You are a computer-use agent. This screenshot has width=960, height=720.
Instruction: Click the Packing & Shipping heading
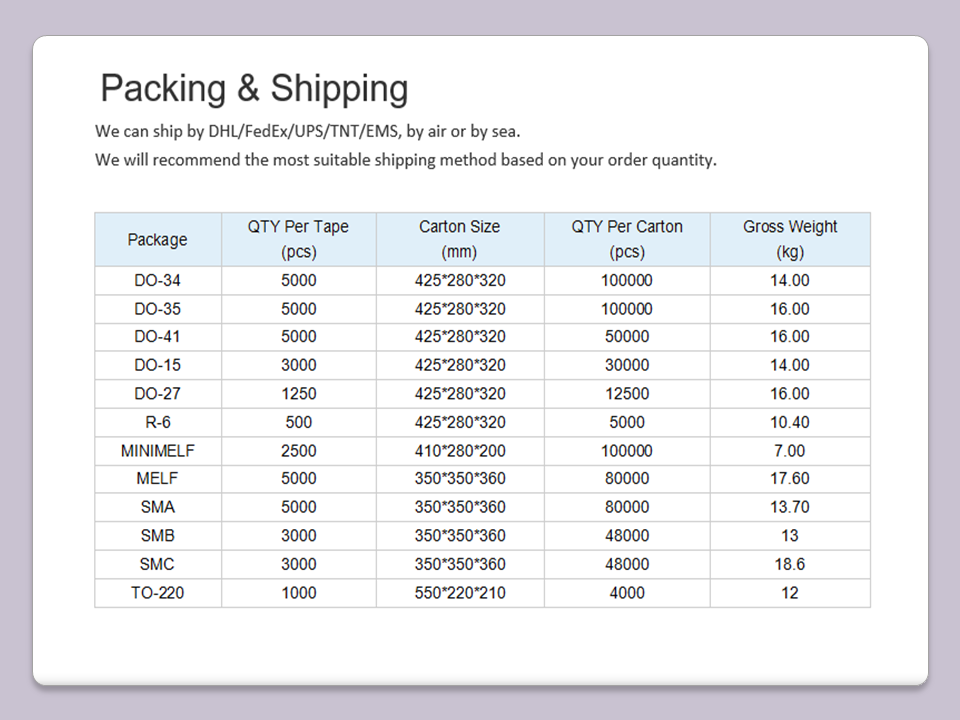coord(254,89)
